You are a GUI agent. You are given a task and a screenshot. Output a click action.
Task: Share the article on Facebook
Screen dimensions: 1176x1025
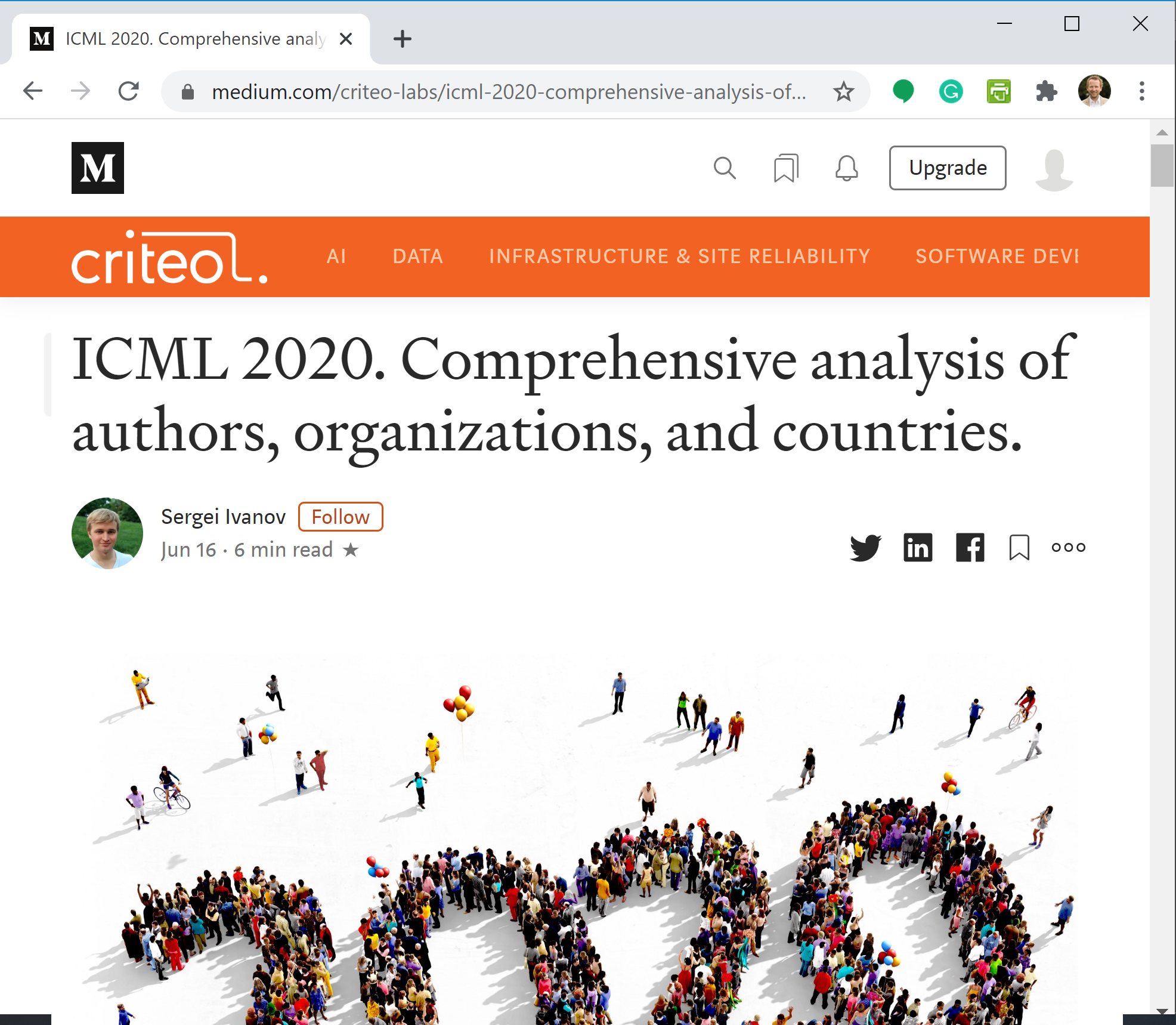[x=970, y=548]
